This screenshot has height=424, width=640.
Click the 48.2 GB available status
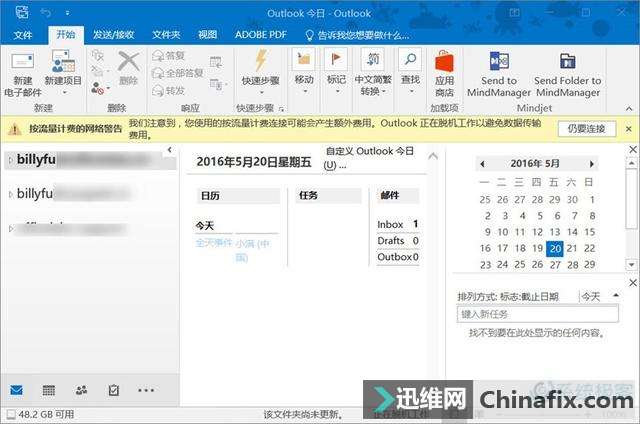tap(41, 415)
